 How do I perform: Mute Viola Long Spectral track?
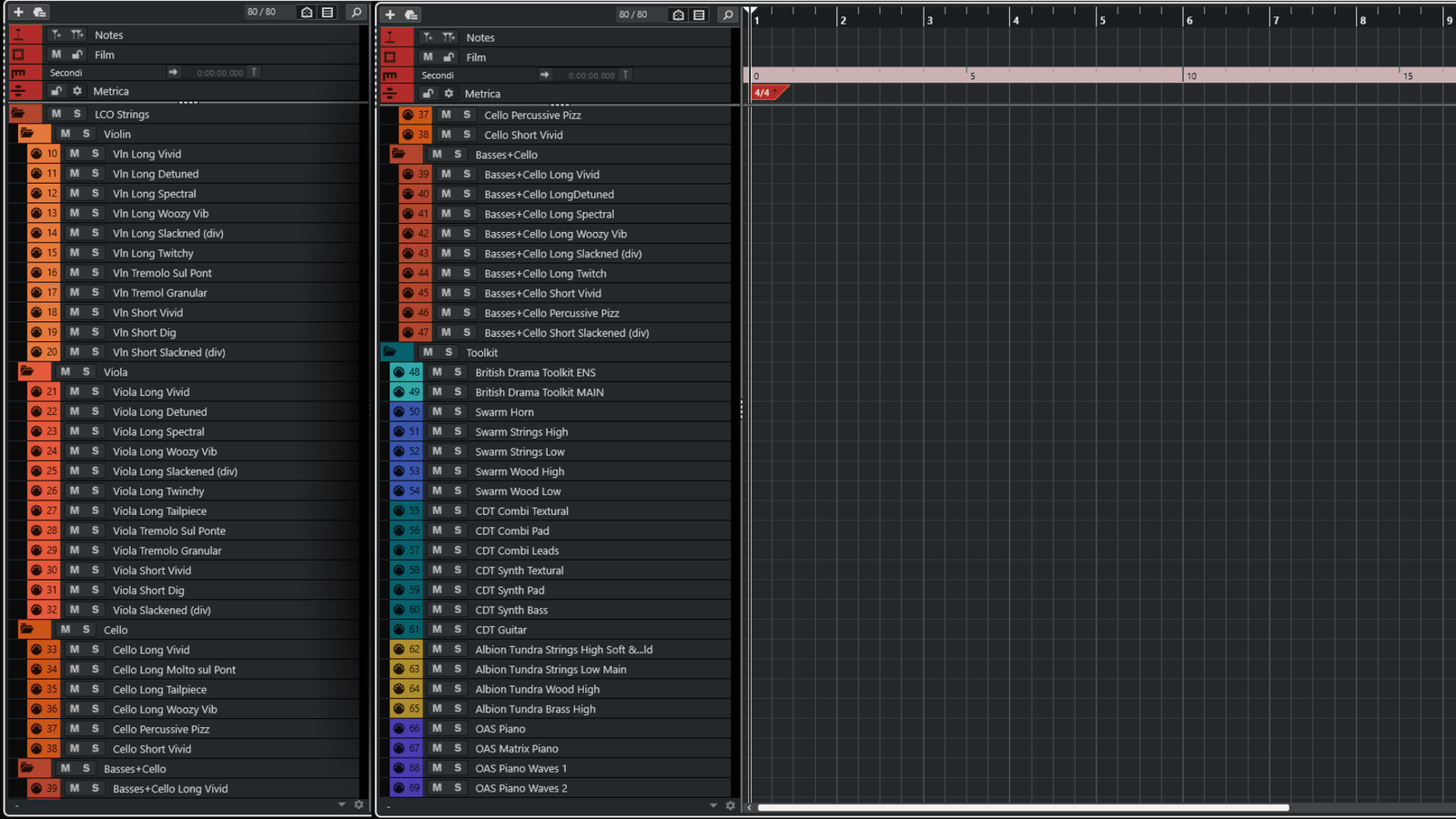point(75,431)
